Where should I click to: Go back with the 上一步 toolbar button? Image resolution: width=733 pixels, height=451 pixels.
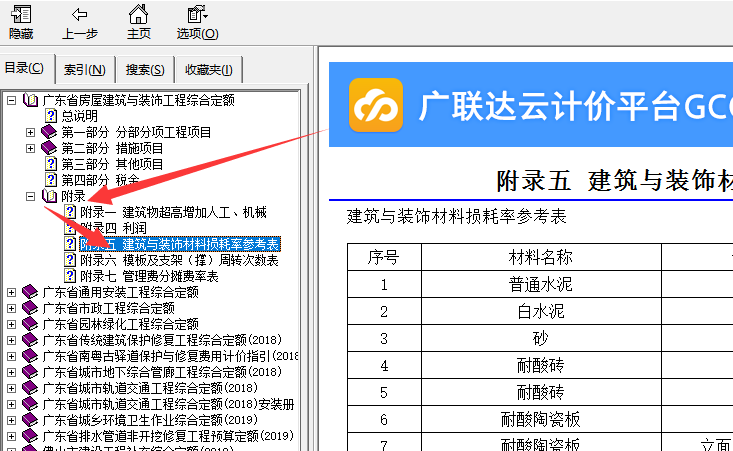click(79, 22)
